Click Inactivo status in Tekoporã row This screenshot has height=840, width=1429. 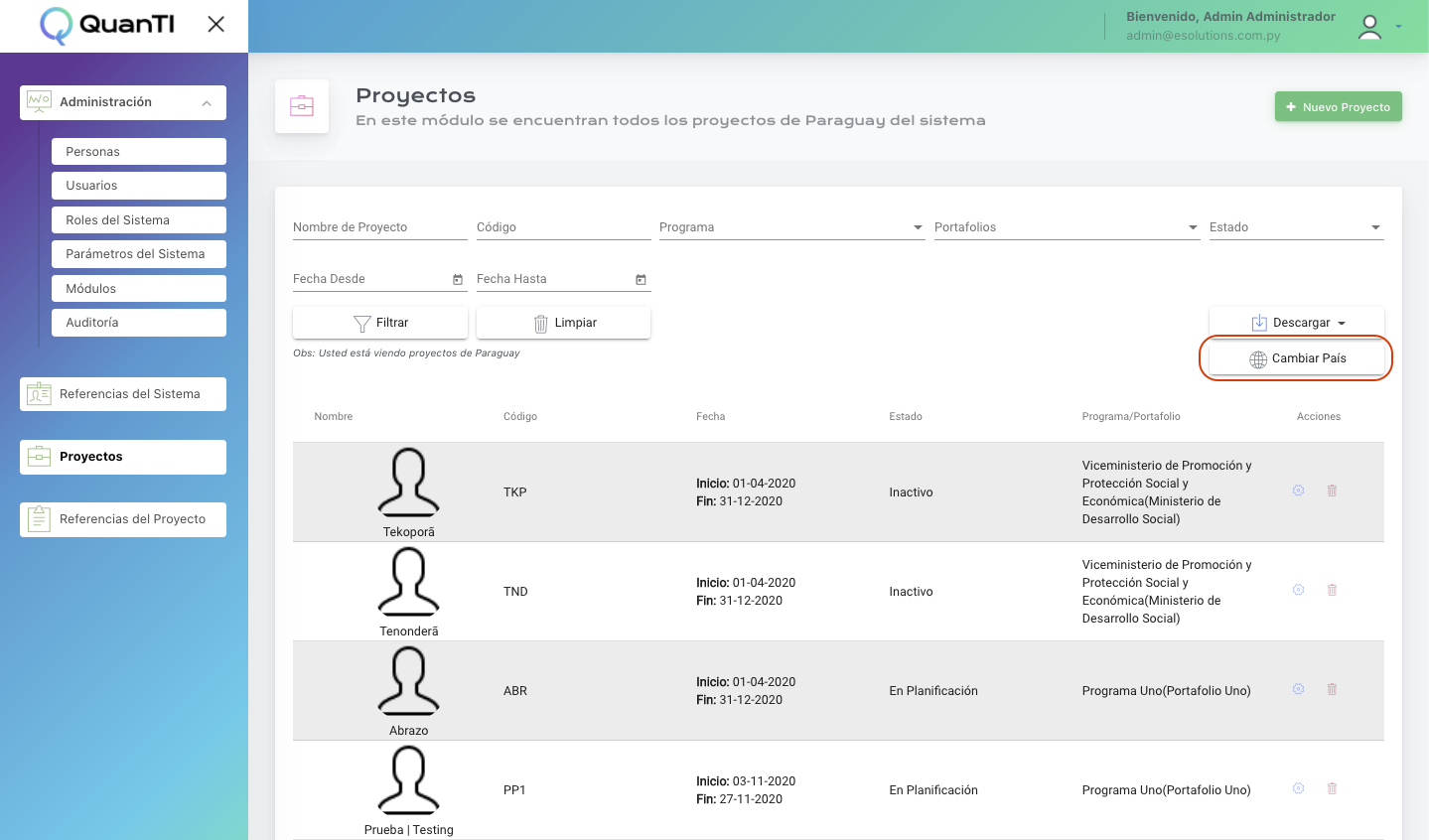coord(911,492)
